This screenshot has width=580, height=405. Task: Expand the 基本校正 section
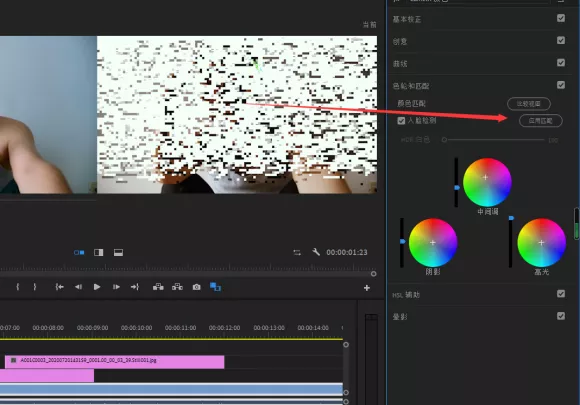pos(407,19)
